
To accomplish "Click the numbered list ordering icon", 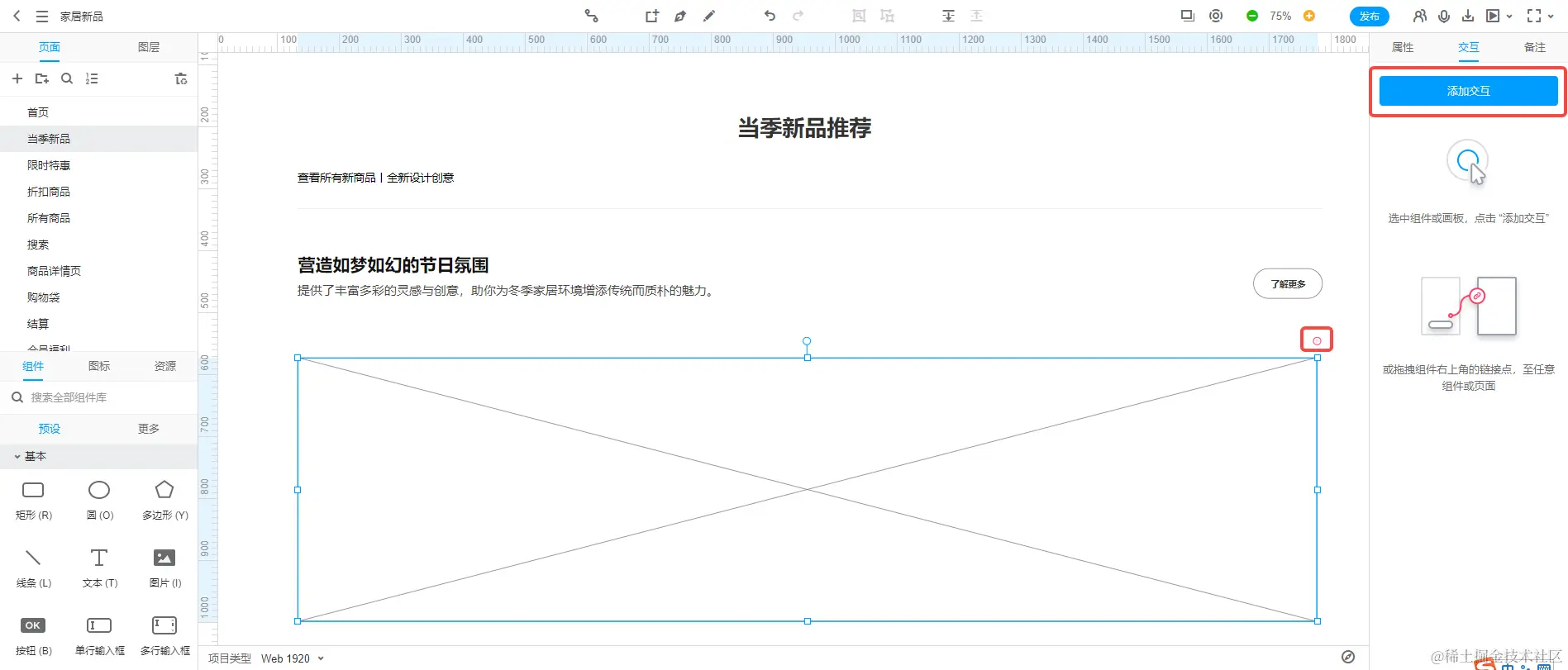I will [92, 78].
